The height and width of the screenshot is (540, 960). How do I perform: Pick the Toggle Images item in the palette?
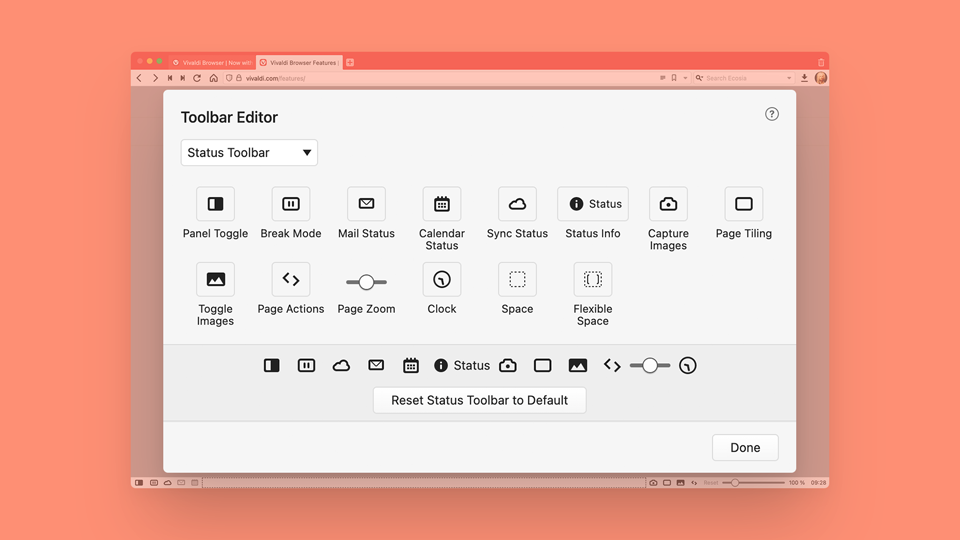coord(215,279)
